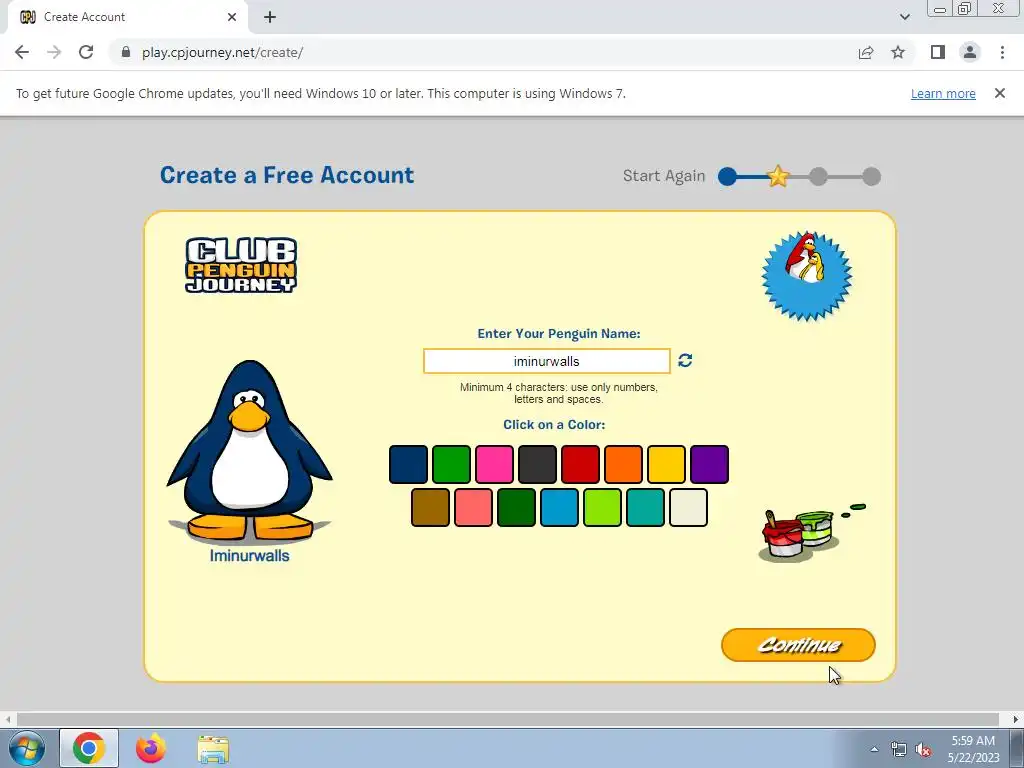Choose the green penguin color
1024x768 pixels.
[x=451, y=464]
